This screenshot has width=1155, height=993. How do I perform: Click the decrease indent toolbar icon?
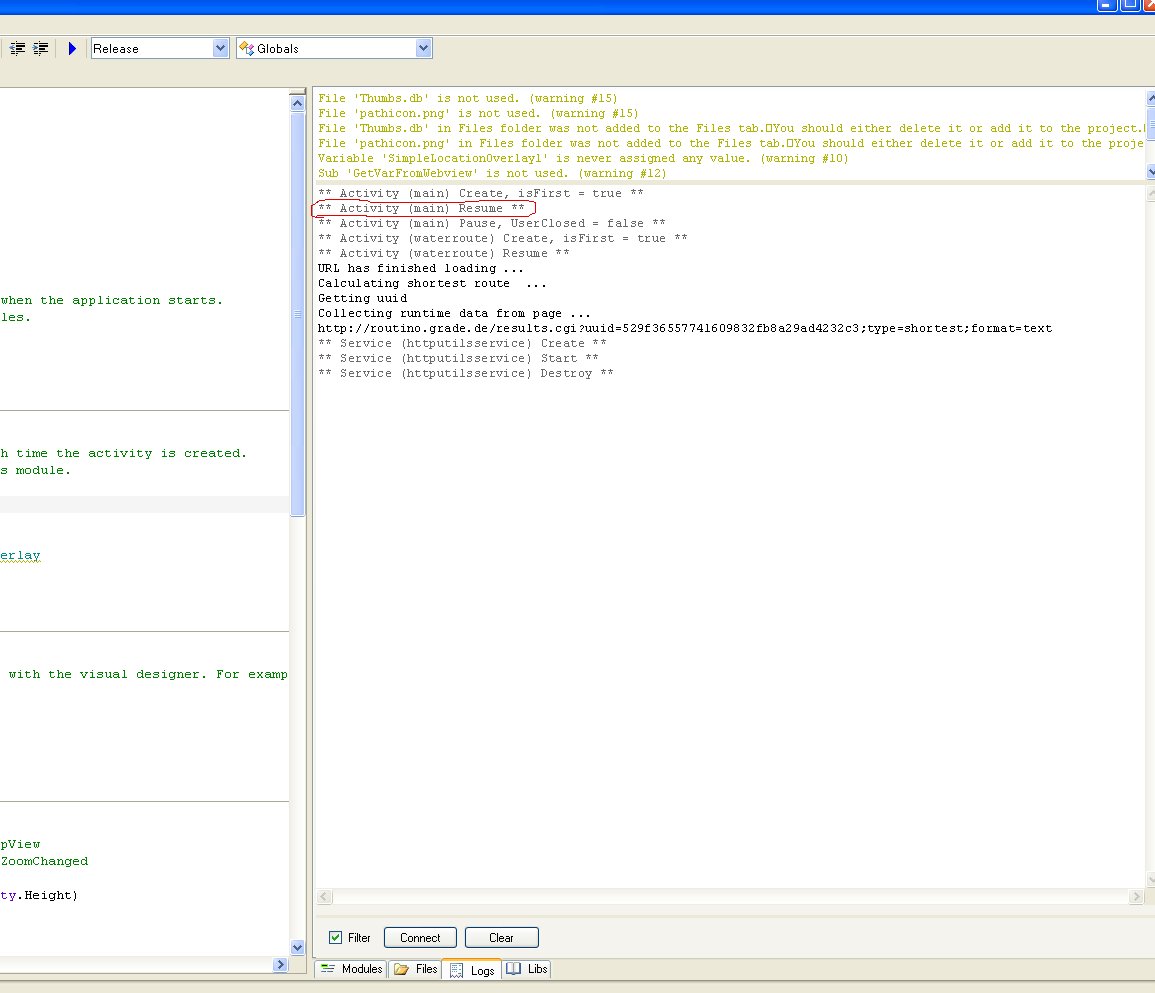(x=17, y=49)
